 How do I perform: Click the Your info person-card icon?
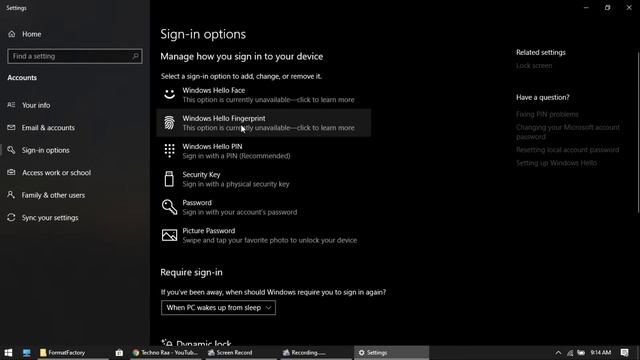(11, 105)
